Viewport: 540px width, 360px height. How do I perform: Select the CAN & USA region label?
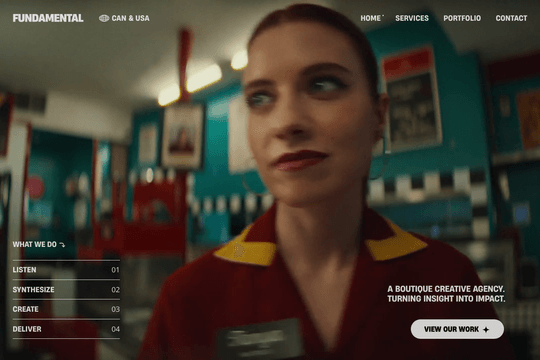tap(131, 18)
